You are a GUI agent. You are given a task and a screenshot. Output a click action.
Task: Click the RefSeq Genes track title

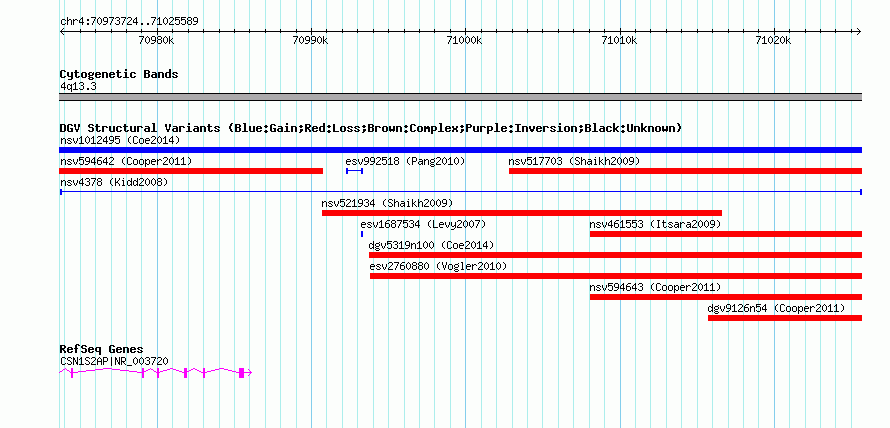101,349
